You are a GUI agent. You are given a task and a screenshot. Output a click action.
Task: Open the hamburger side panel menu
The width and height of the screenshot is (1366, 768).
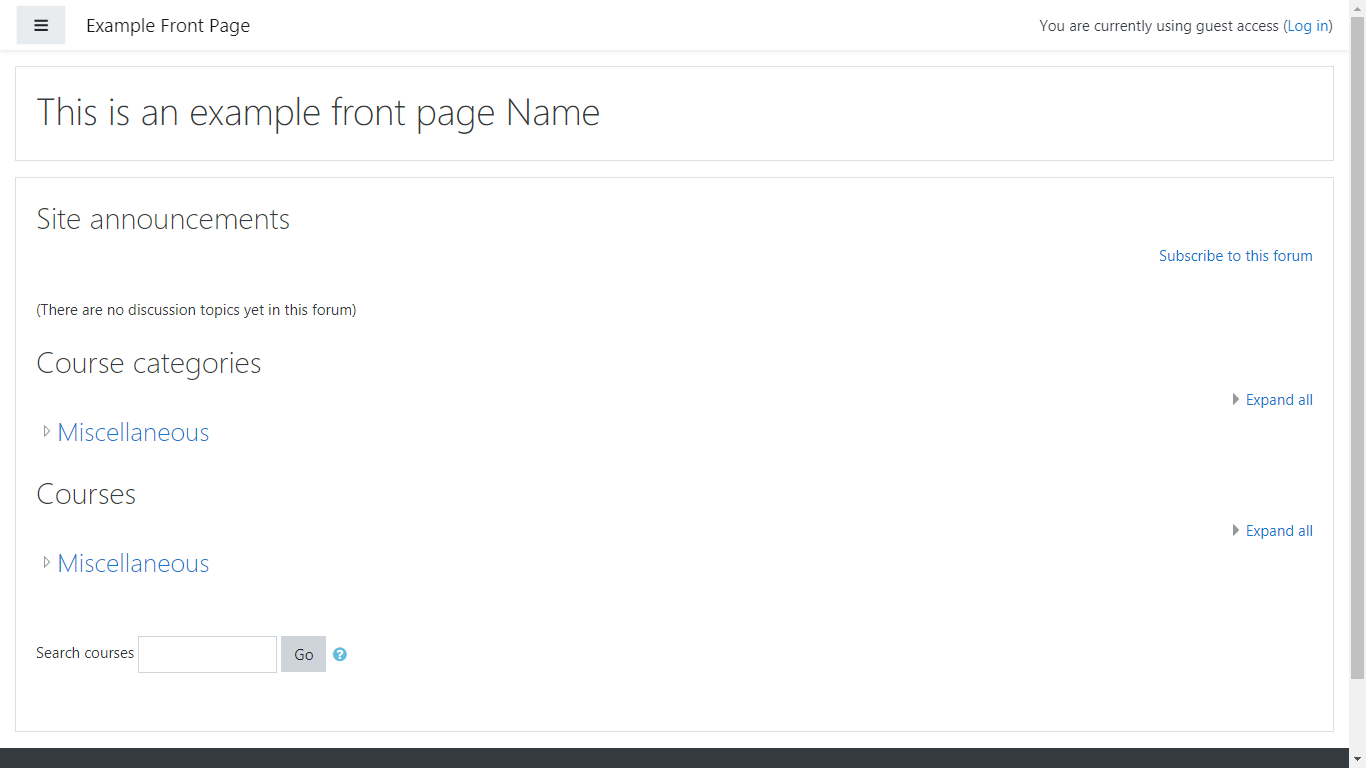pos(41,26)
